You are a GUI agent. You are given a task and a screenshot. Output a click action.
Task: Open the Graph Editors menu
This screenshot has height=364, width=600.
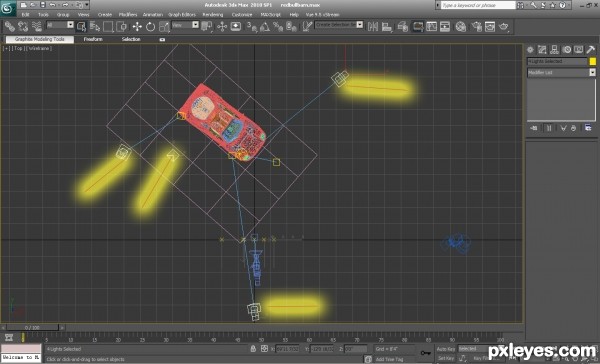pyautogui.click(x=182, y=15)
